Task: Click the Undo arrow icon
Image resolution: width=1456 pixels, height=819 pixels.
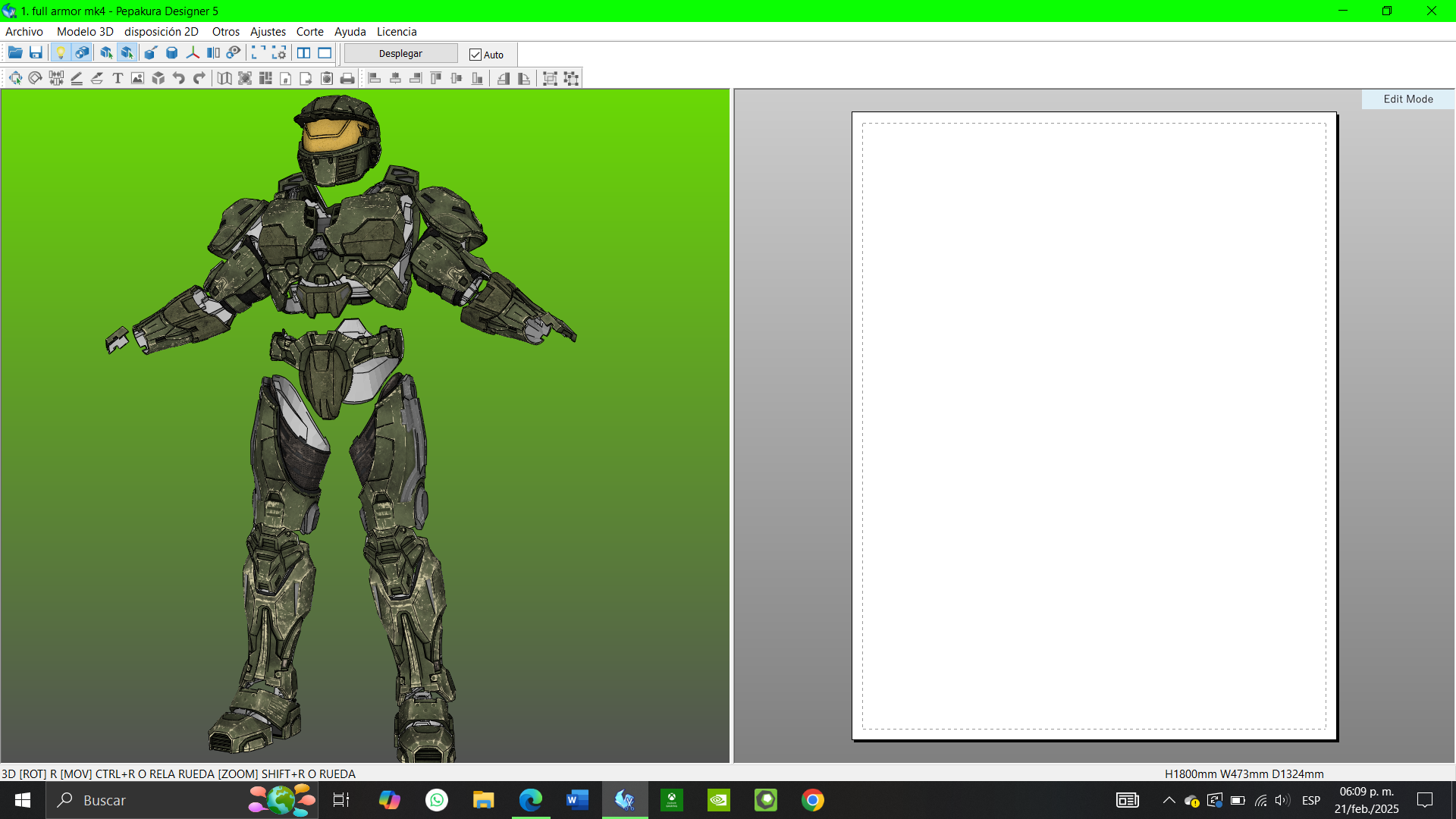Action: coord(179,78)
